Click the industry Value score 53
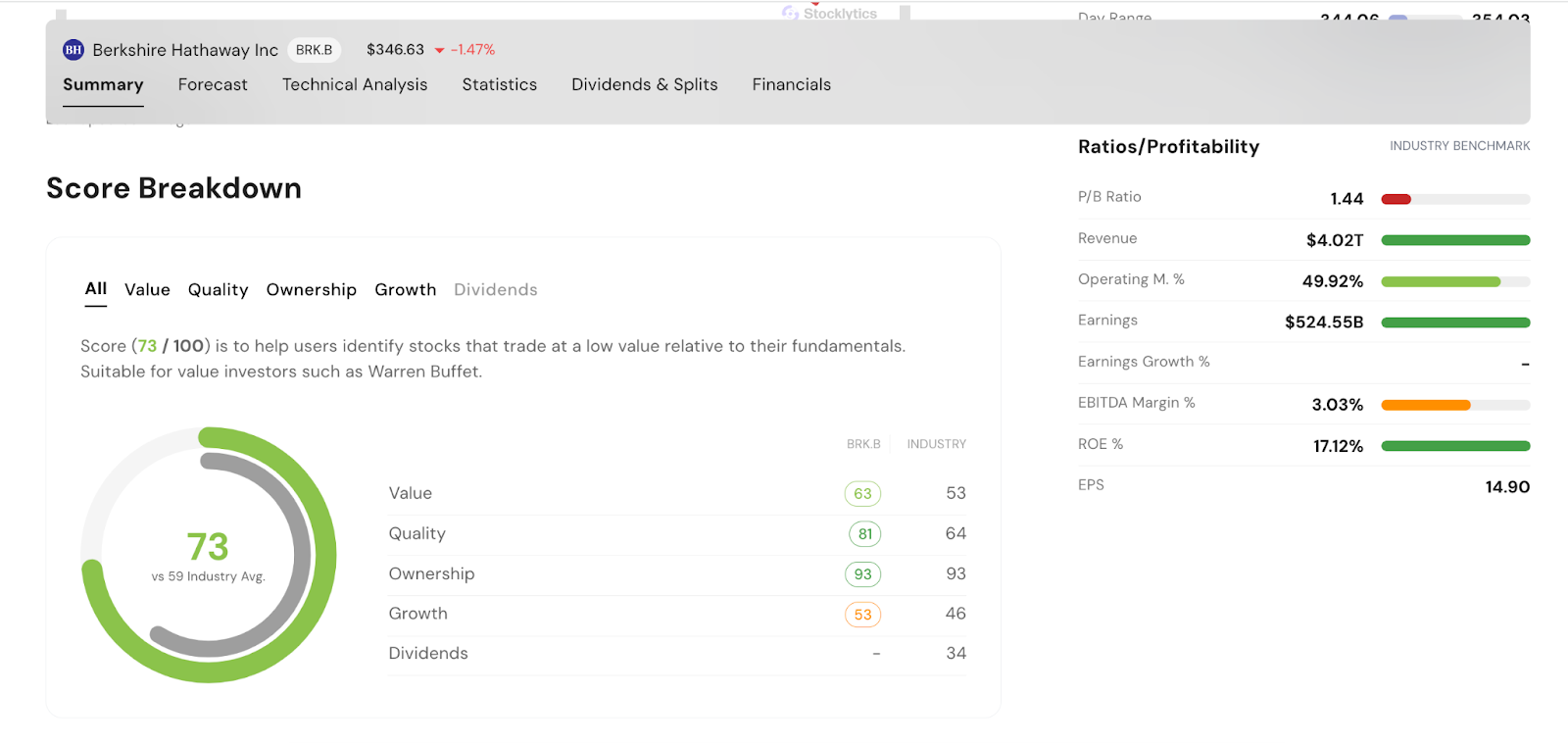Screen dimensions: 1568x744 955,493
